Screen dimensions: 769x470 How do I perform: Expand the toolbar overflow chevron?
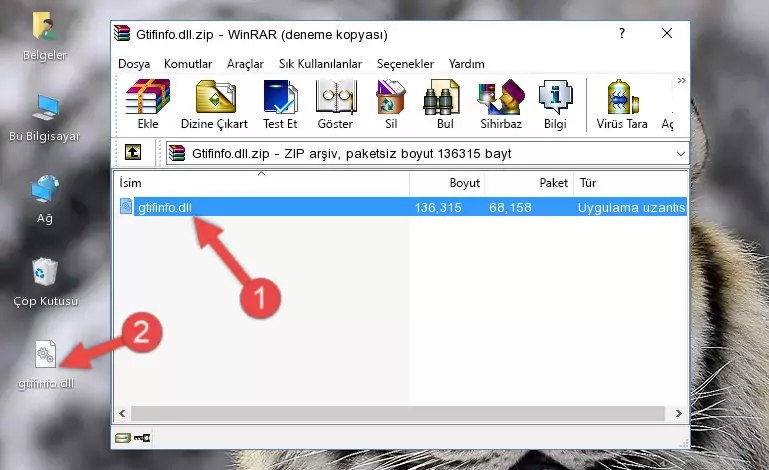[x=682, y=80]
